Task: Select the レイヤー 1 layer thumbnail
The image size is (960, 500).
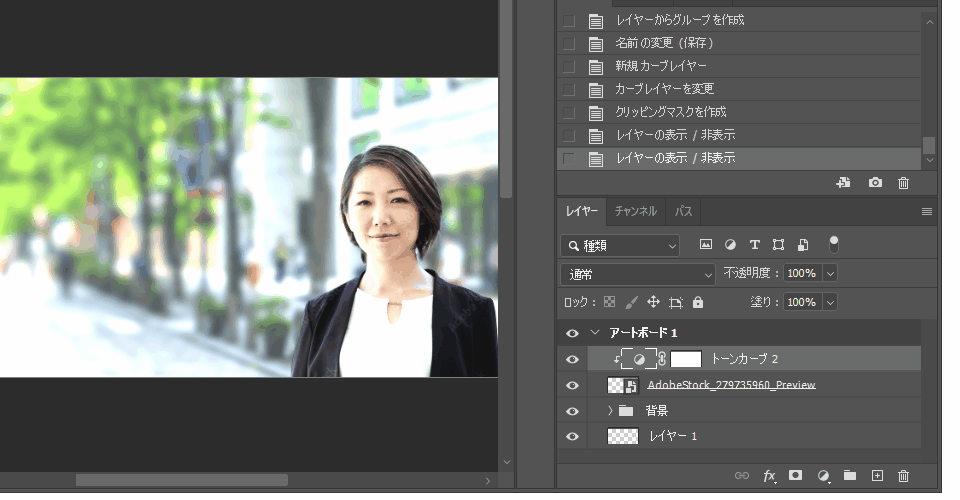Action: coord(623,436)
